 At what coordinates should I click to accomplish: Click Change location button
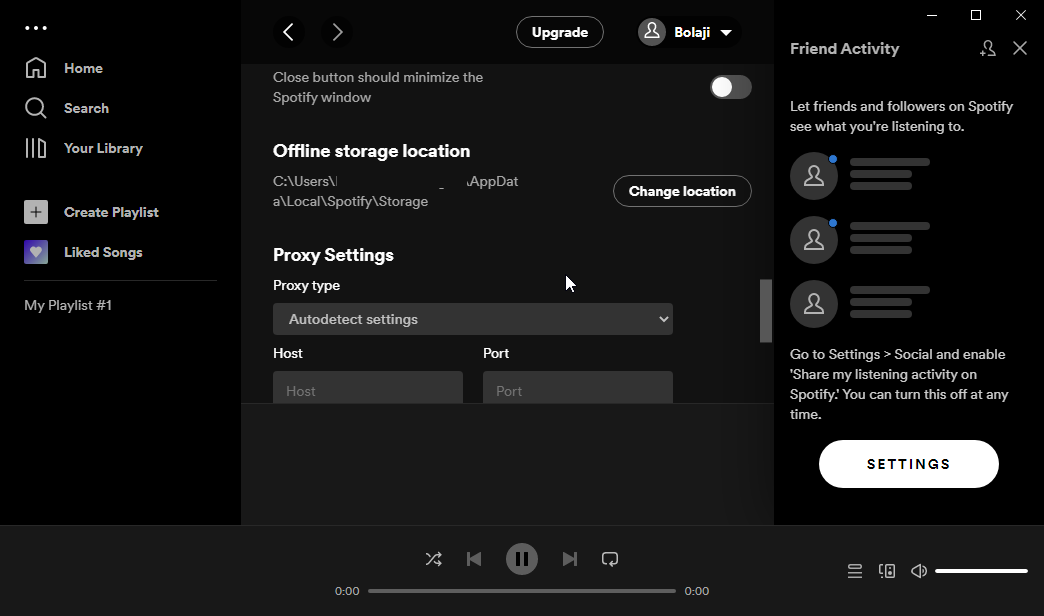[682, 191]
